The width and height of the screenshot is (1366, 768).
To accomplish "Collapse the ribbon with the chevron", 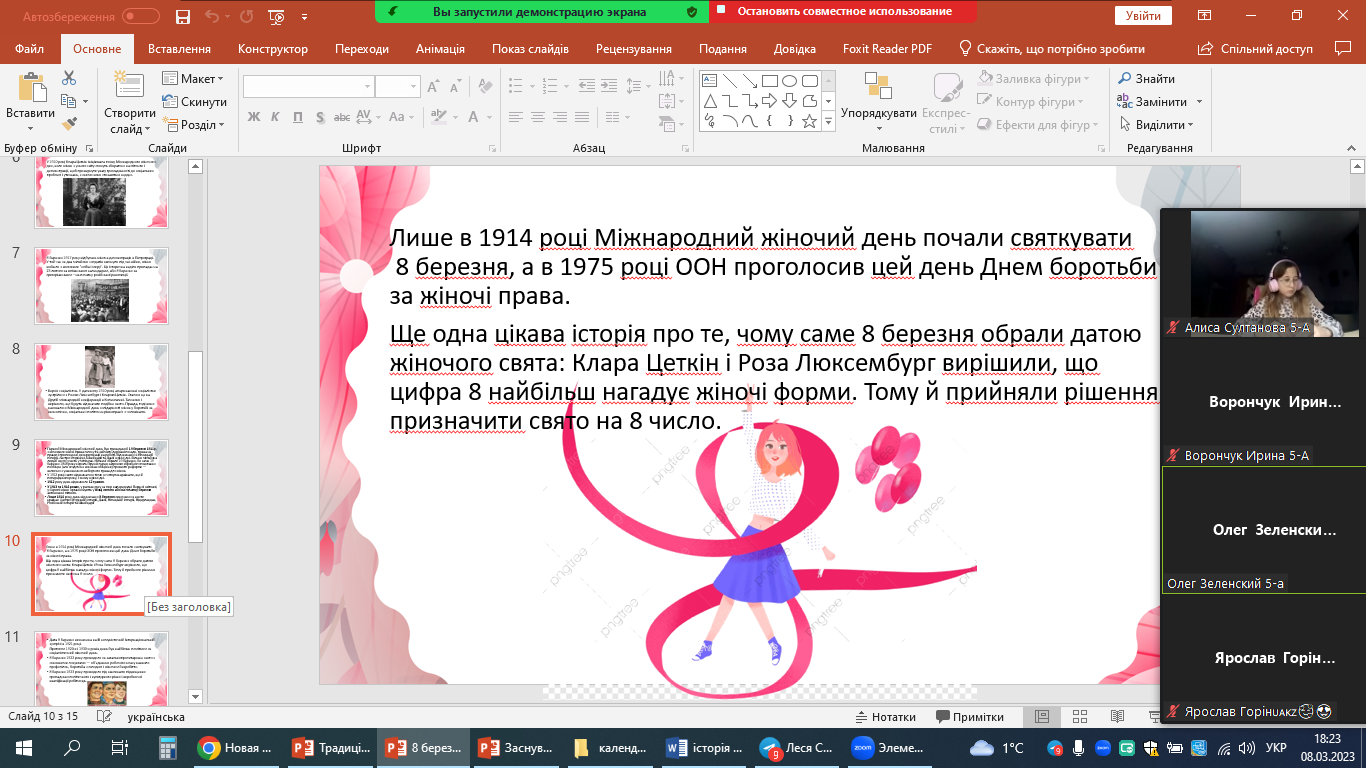I will [x=1351, y=147].
